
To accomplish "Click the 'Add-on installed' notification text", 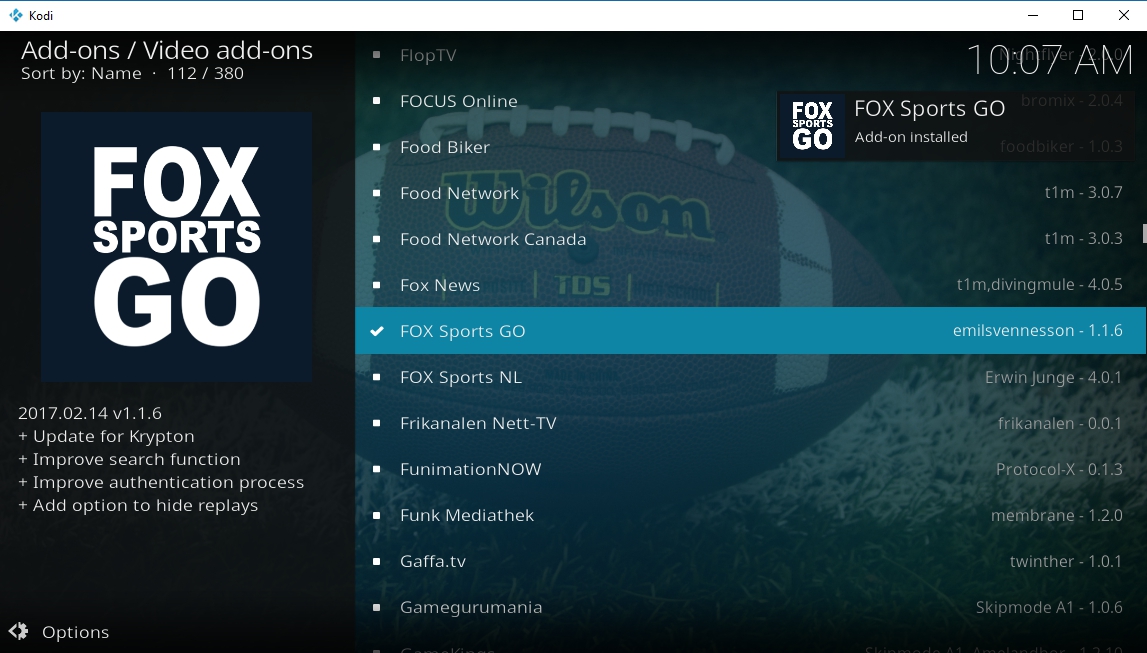I will tap(911, 137).
